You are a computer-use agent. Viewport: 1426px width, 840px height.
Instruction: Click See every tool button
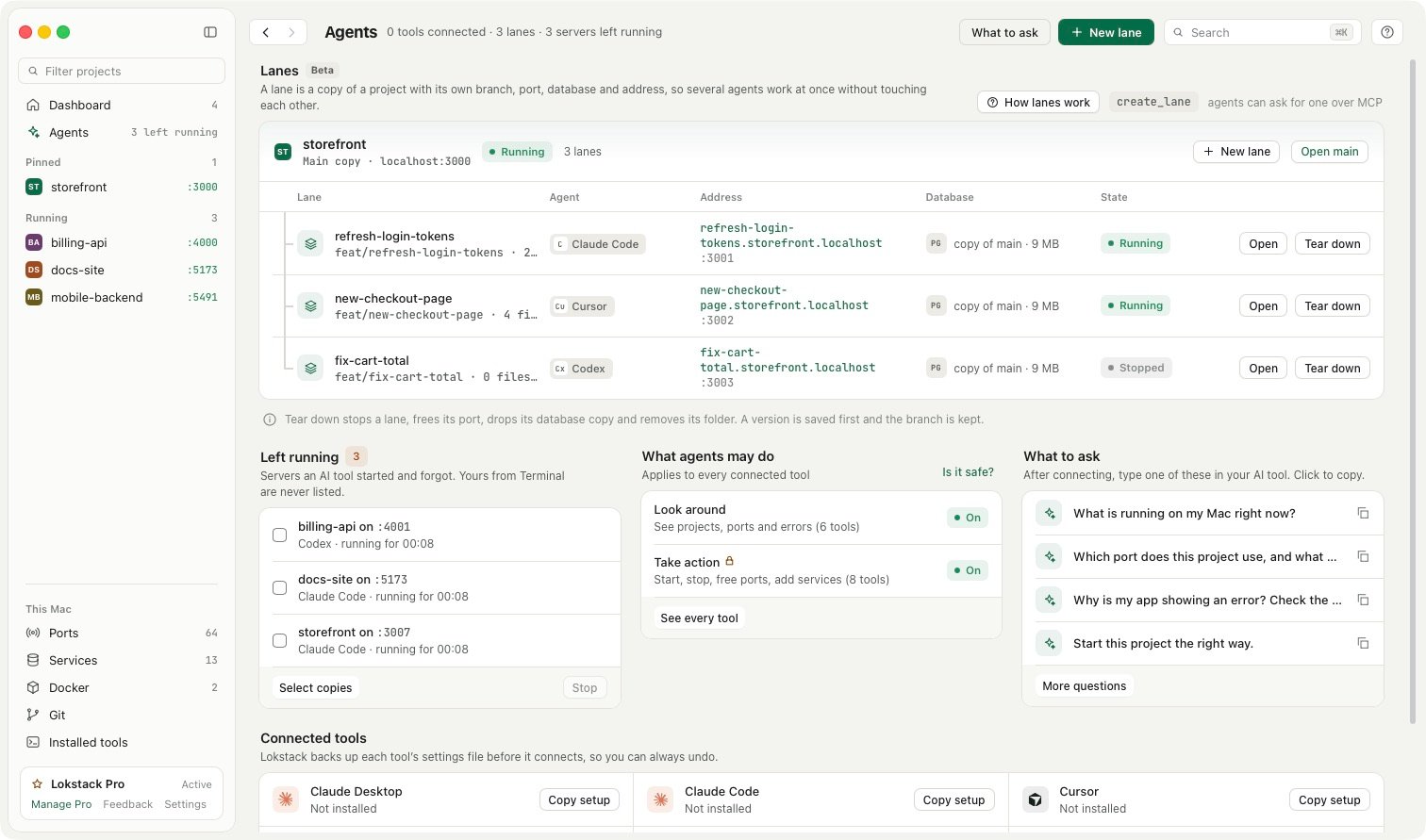(699, 618)
